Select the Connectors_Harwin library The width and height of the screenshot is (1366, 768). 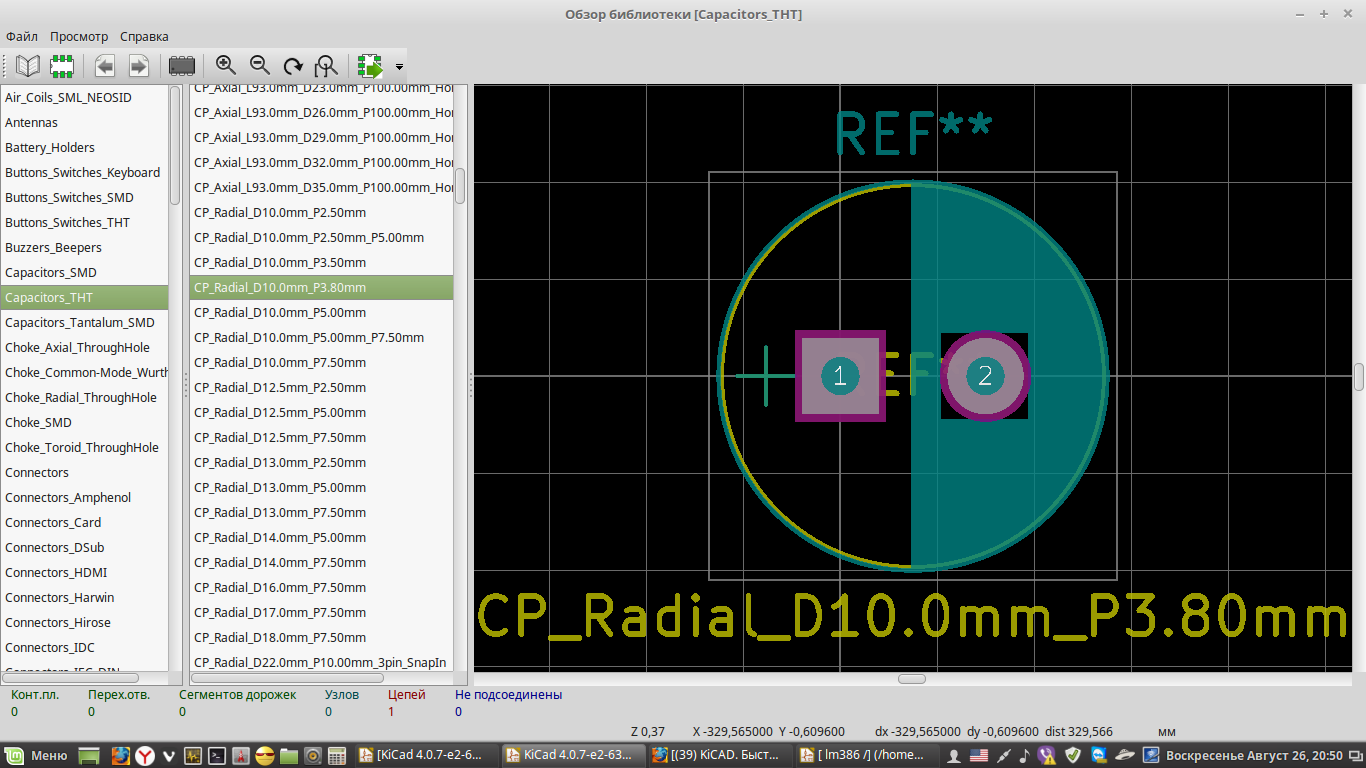pos(84,597)
